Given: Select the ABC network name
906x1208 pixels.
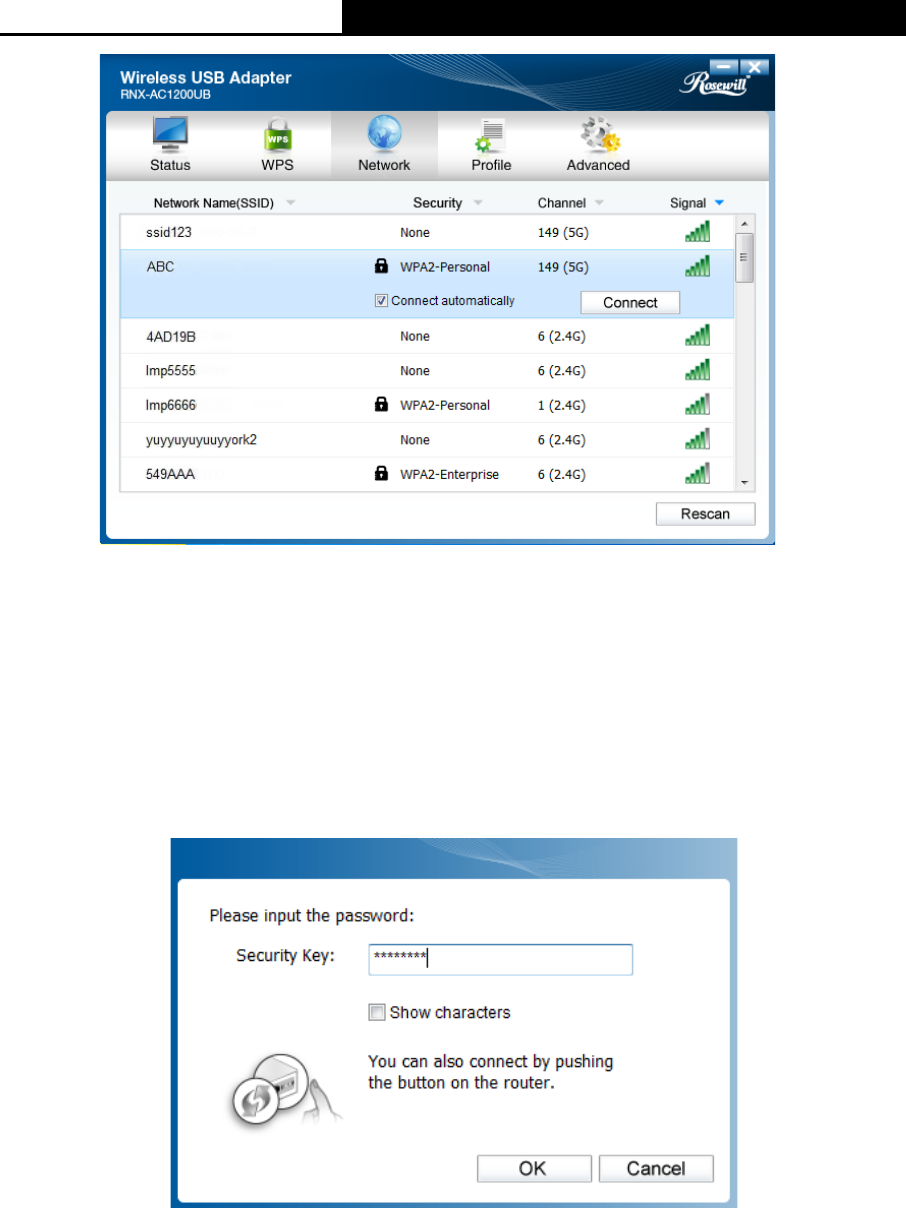Looking at the screenshot, I should (x=160, y=267).
